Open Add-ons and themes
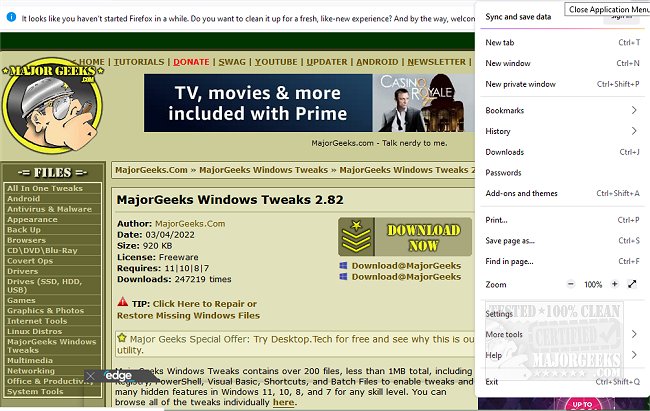Viewport: 650px width, 411px height. click(562, 193)
